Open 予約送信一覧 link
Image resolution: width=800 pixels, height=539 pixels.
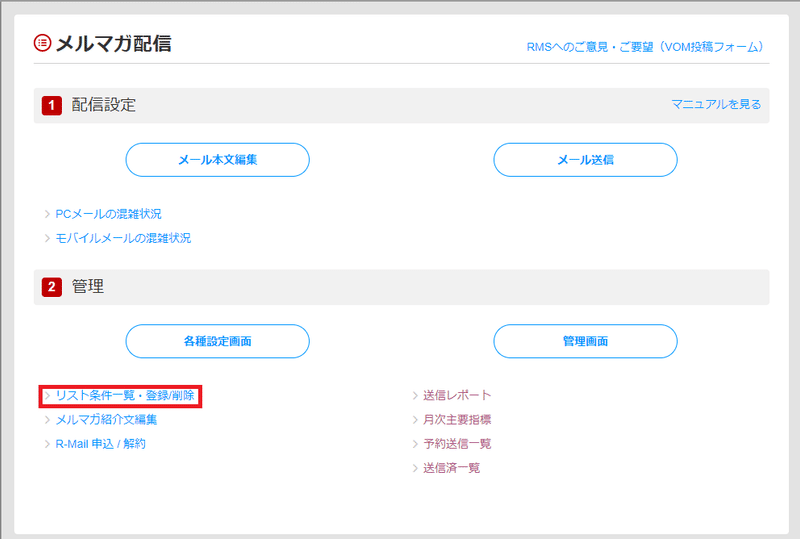tap(457, 444)
